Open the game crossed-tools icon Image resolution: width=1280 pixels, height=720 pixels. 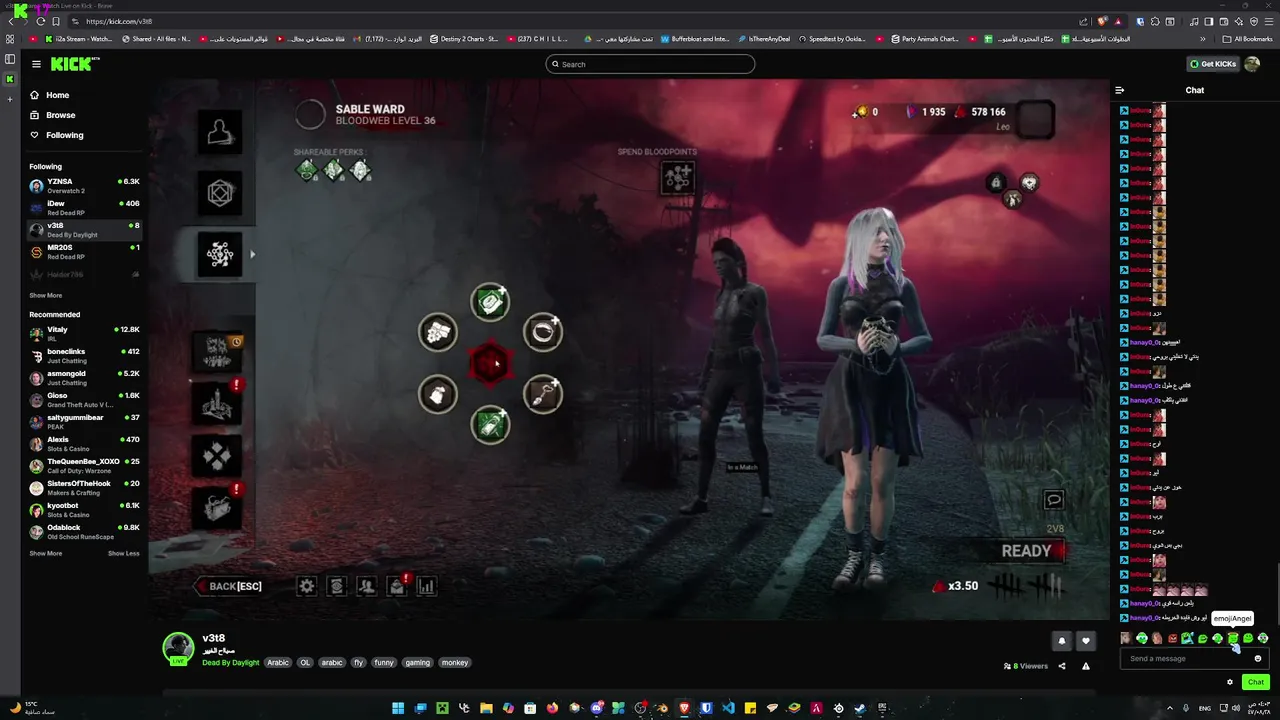[x=217, y=456]
